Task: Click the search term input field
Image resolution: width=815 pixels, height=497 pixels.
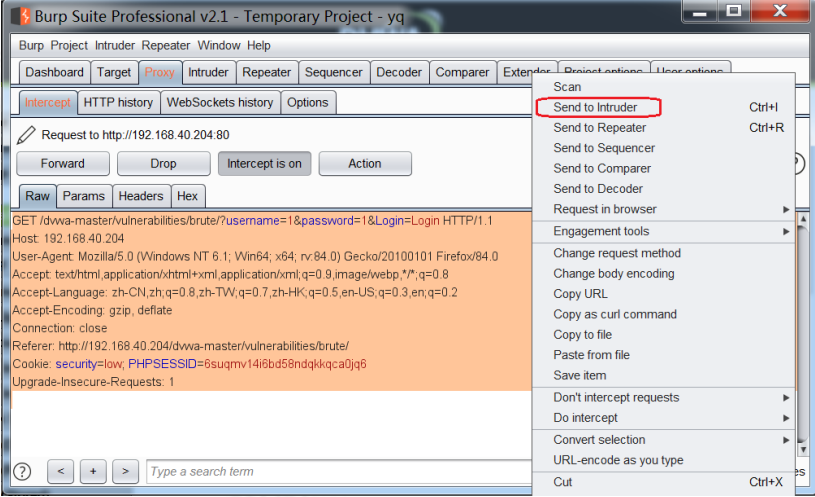Action: click(x=339, y=472)
